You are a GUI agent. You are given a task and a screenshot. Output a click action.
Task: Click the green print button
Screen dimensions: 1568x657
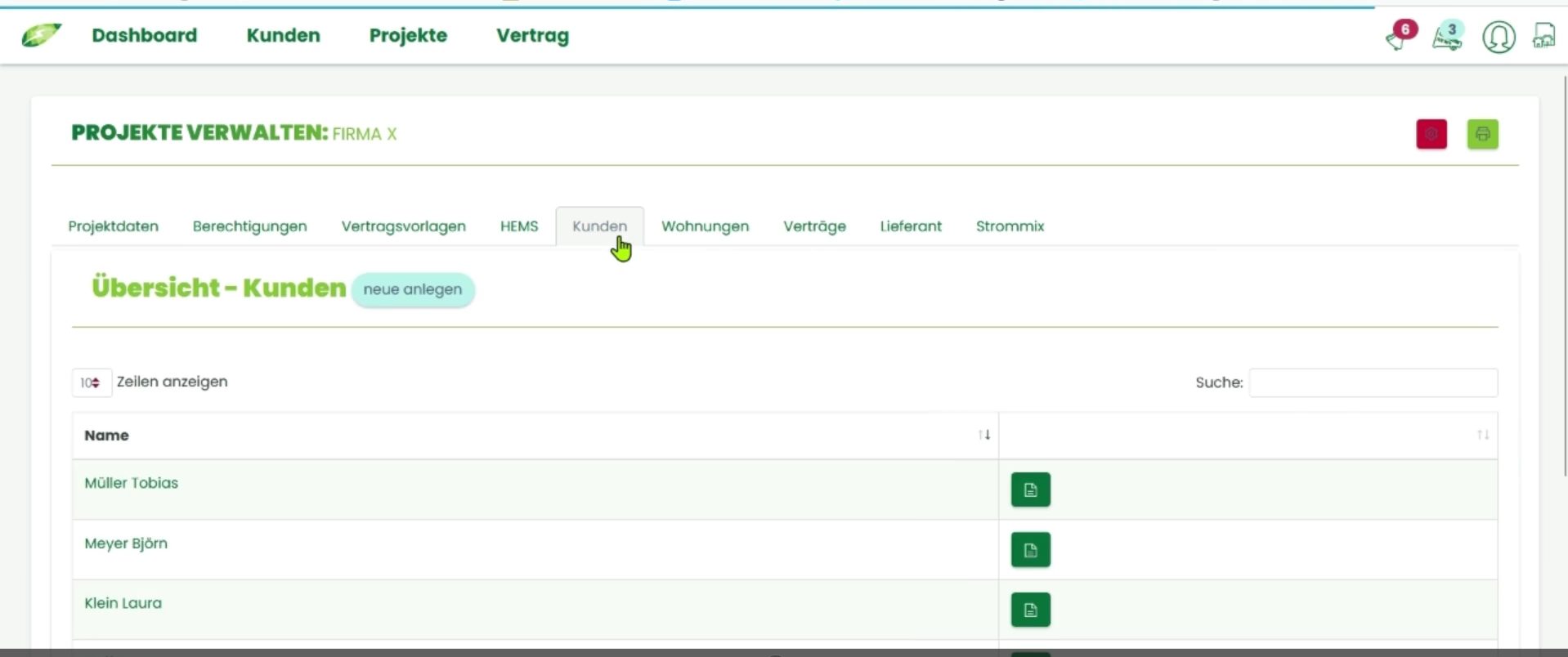tap(1482, 134)
